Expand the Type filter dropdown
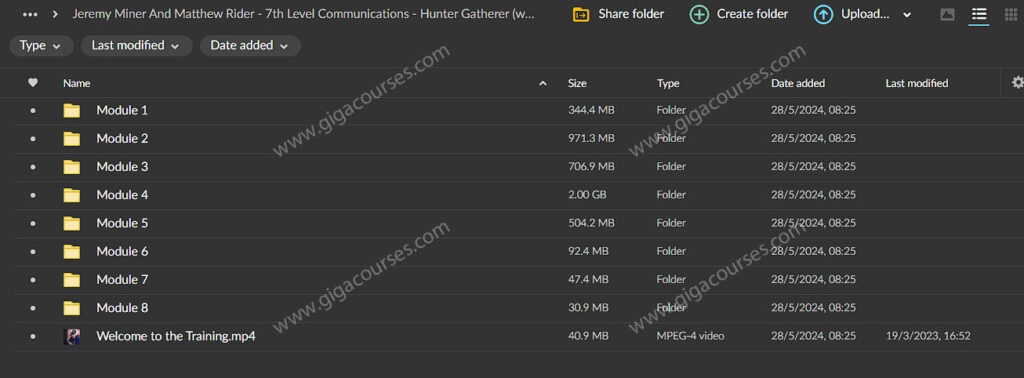Image resolution: width=1024 pixels, height=378 pixels. (x=40, y=46)
